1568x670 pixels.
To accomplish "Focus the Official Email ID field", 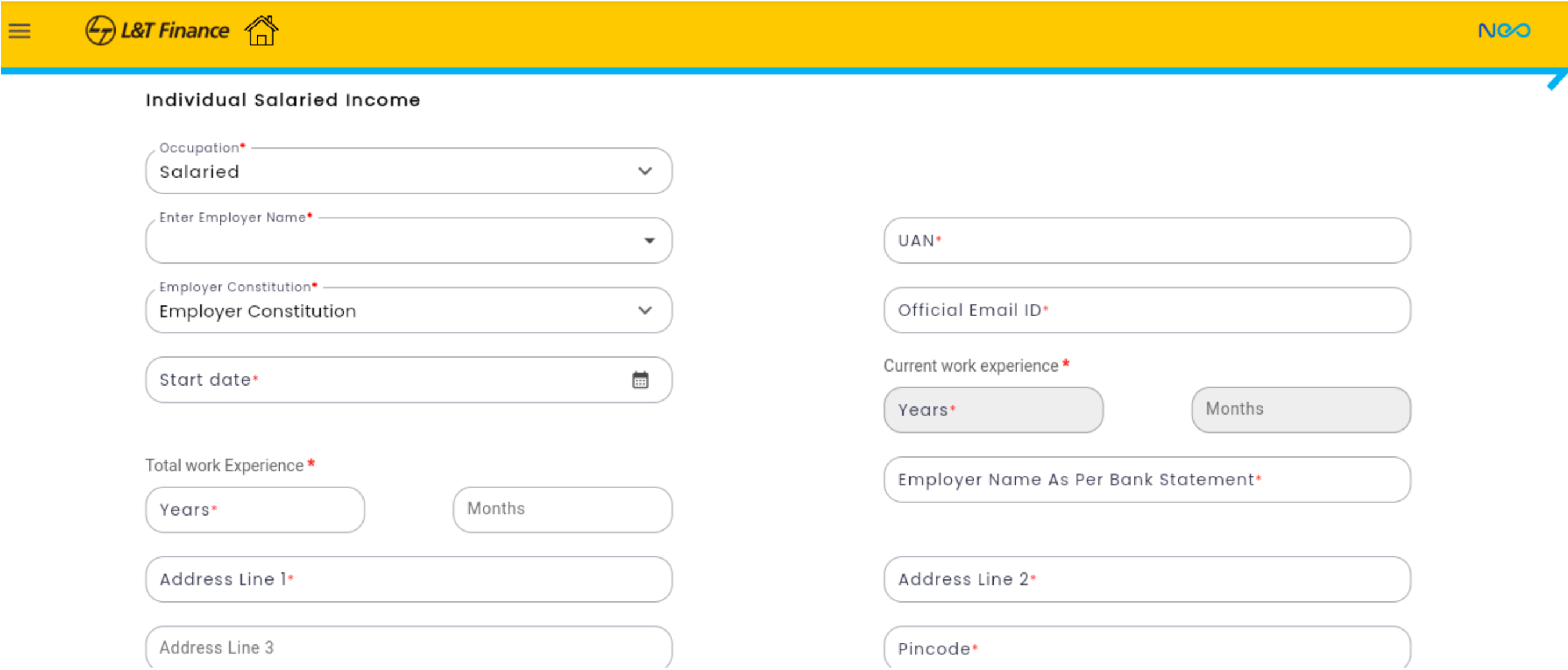I will coord(1146,311).
